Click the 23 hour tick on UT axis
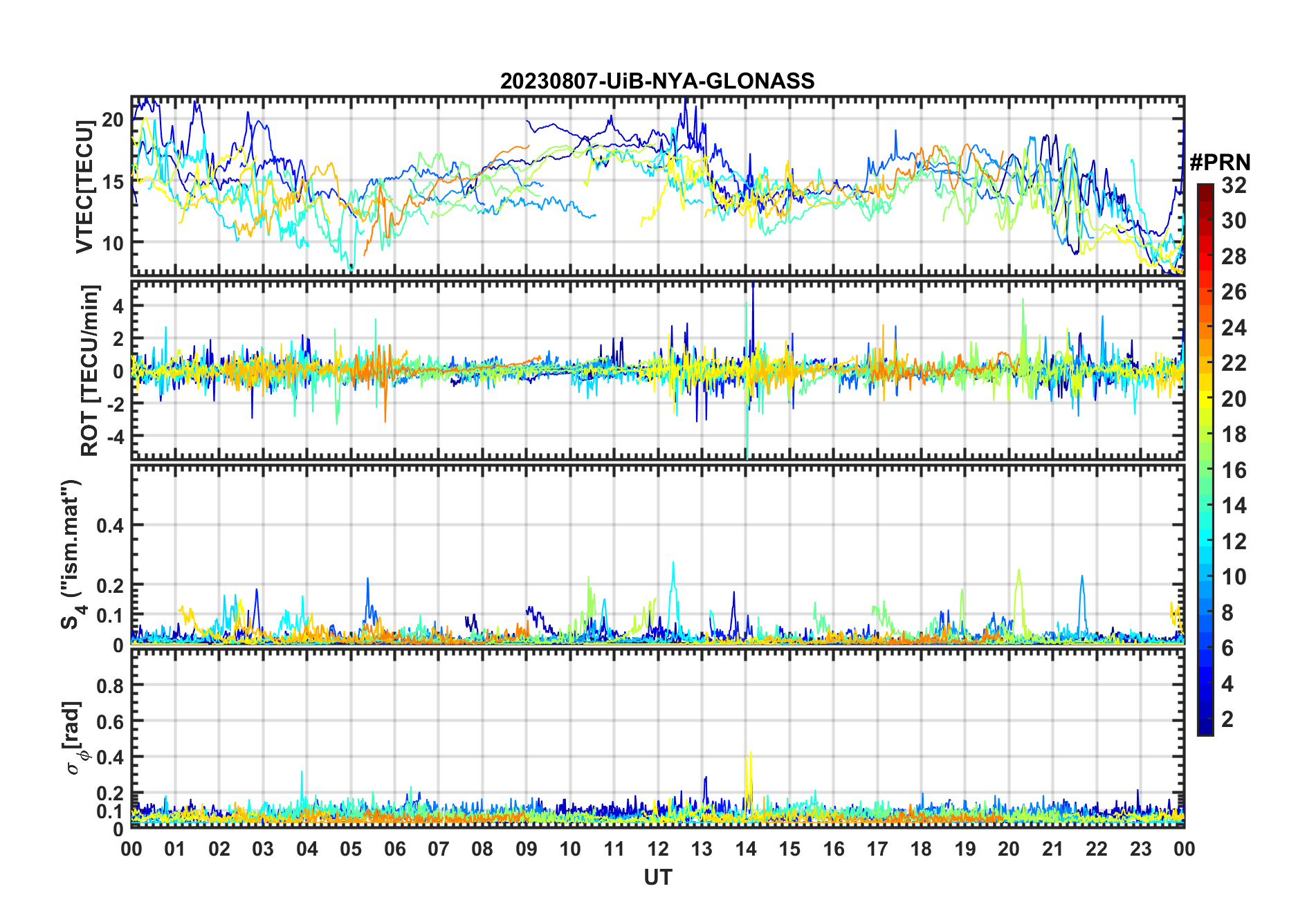The height and width of the screenshot is (920, 1316). pyautogui.click(x=1140, y=849)
